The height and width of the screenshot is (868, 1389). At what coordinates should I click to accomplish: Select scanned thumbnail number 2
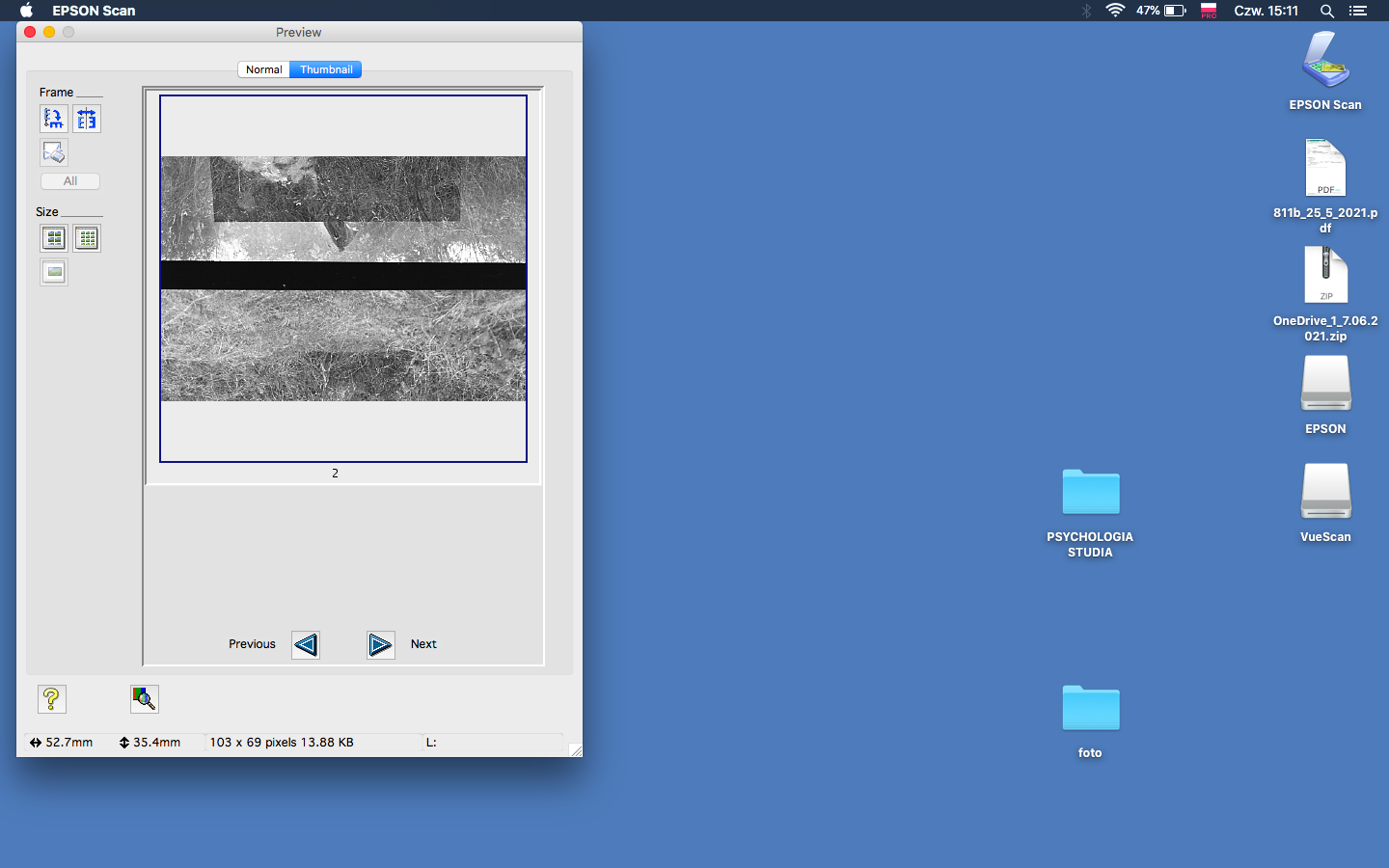pyautogui.click(x=343, y=279)
